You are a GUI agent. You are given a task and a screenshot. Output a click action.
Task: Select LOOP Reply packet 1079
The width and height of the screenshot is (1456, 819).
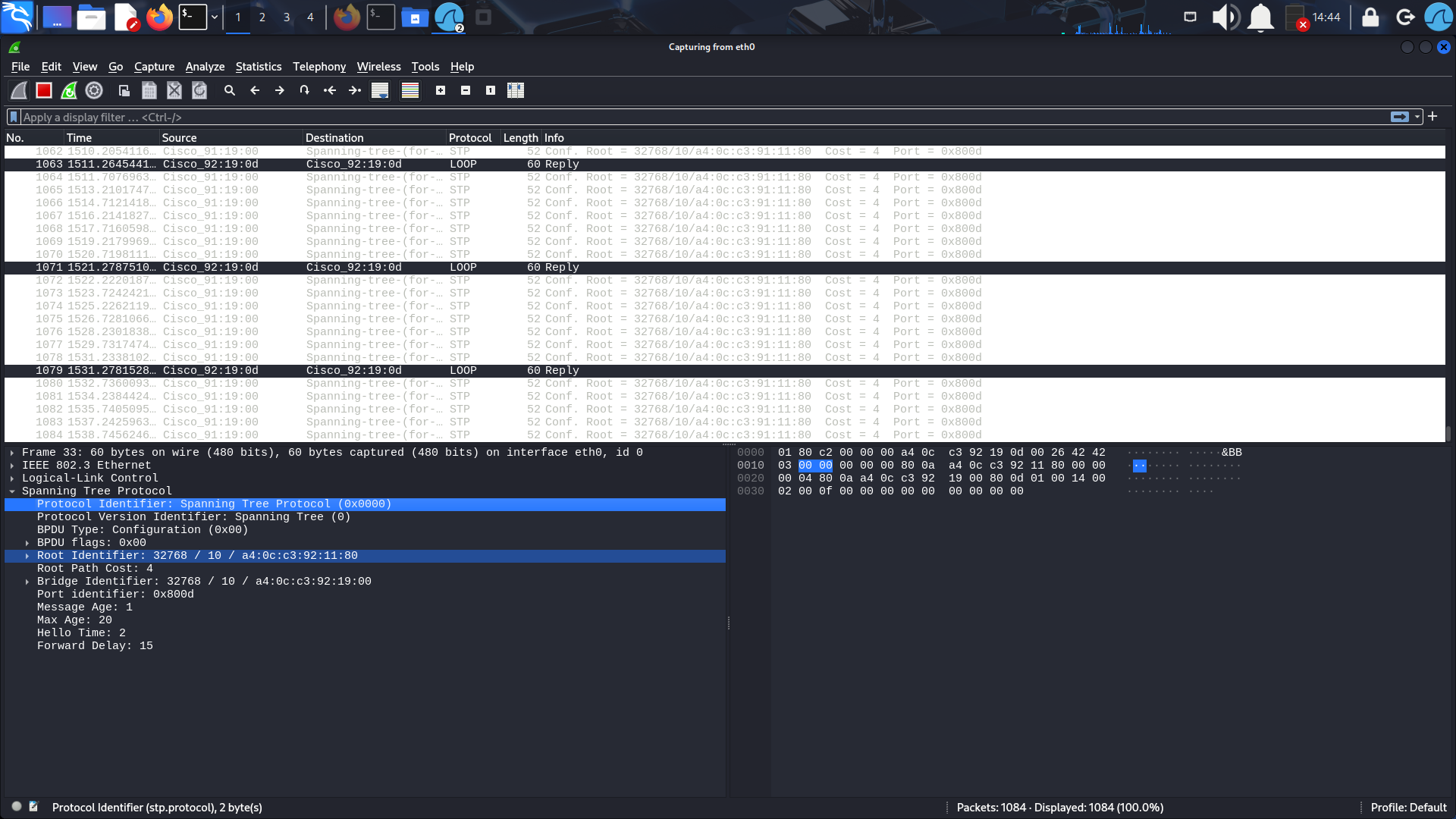(x=724, y=370)
